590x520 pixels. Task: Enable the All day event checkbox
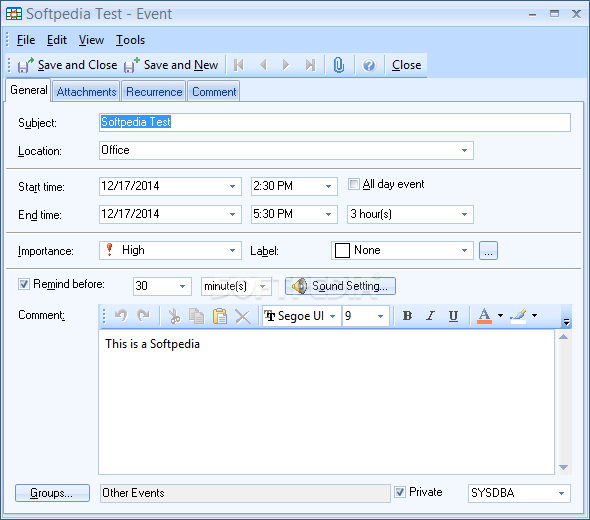354,184
